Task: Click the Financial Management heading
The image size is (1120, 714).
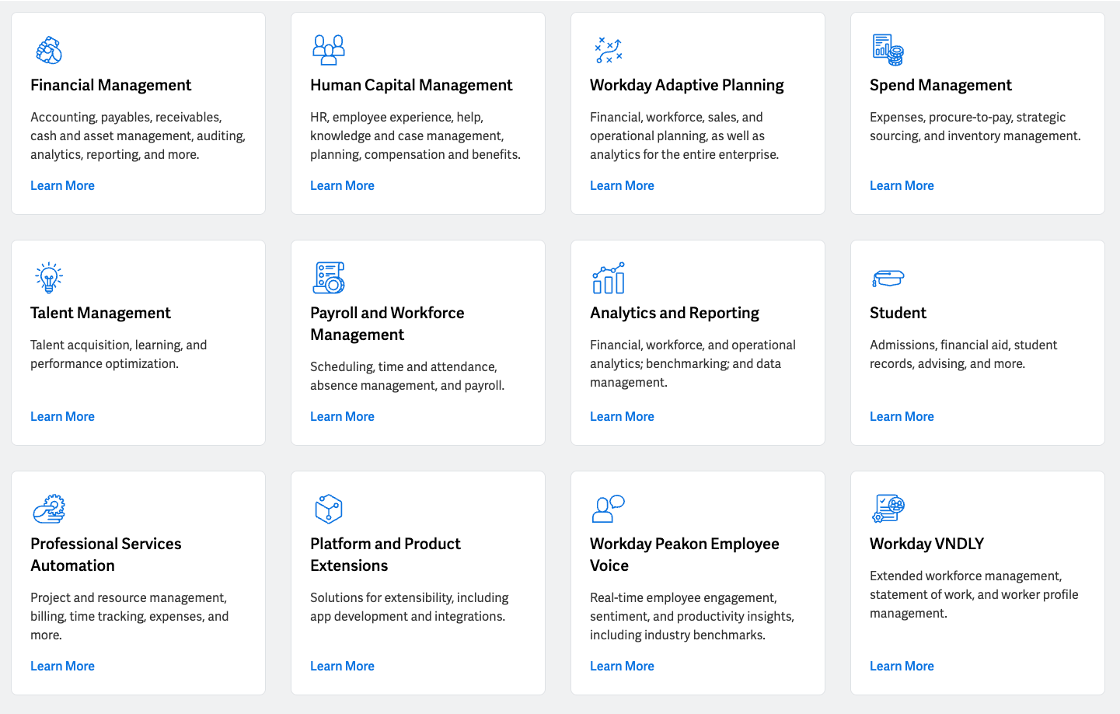Action: click(111, 86)
